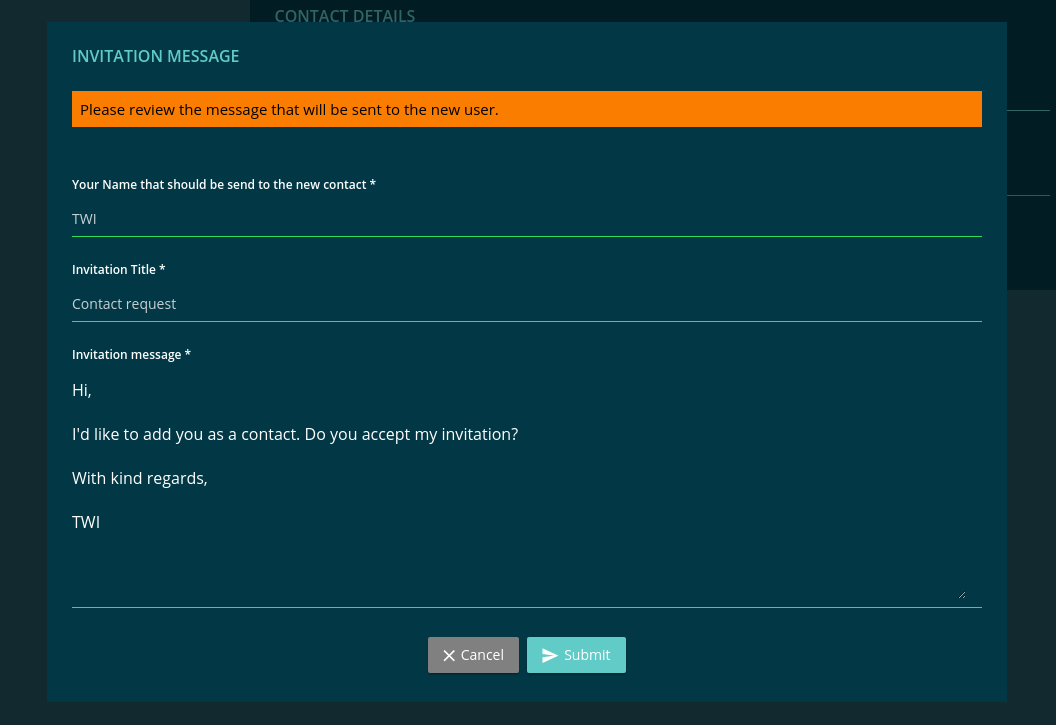Click the paper plane icon on Submit
This screenshot has width=1056, height=725.
tap(550, 656)
